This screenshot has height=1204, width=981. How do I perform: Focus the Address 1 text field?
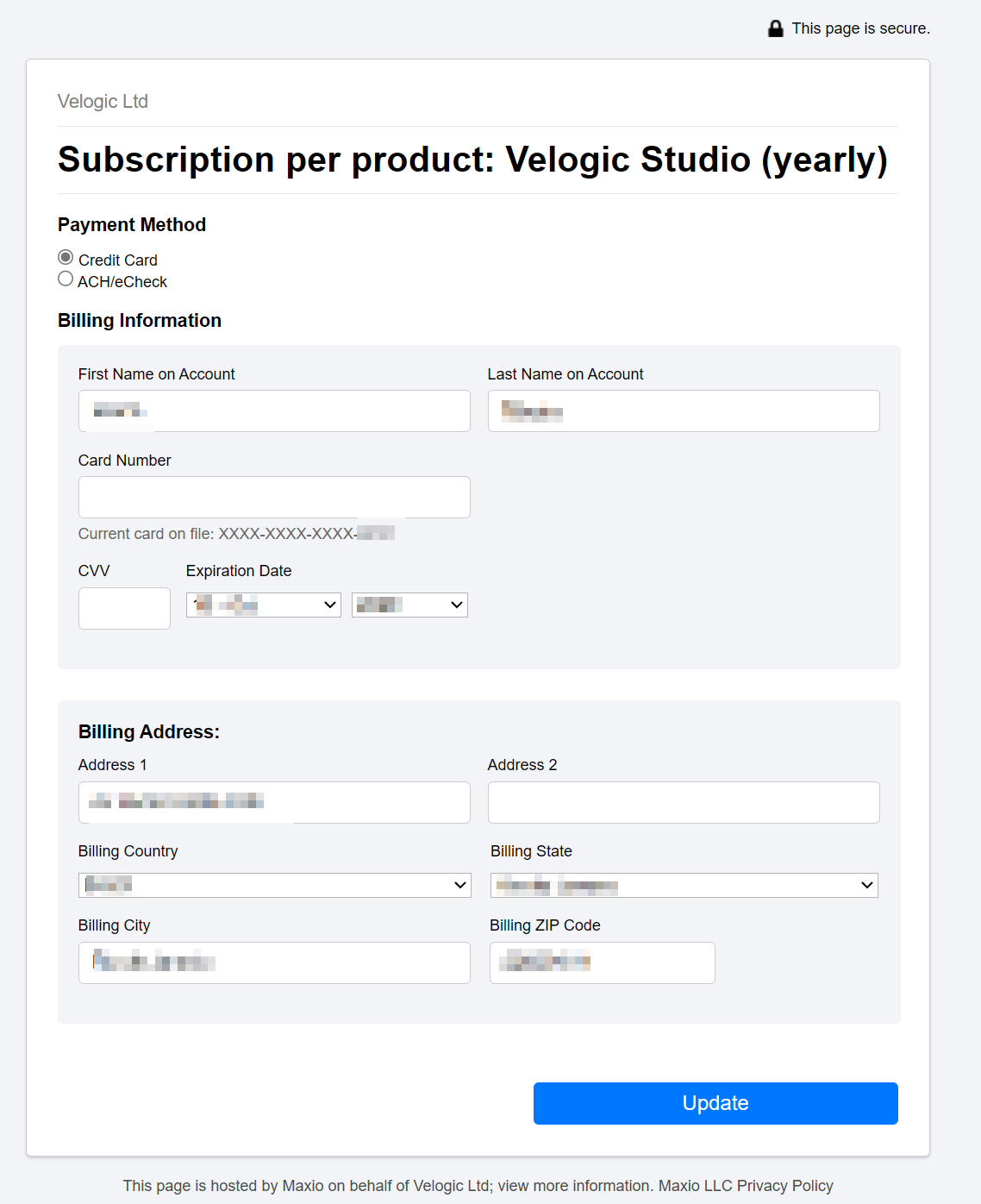[x=274, y=802]
